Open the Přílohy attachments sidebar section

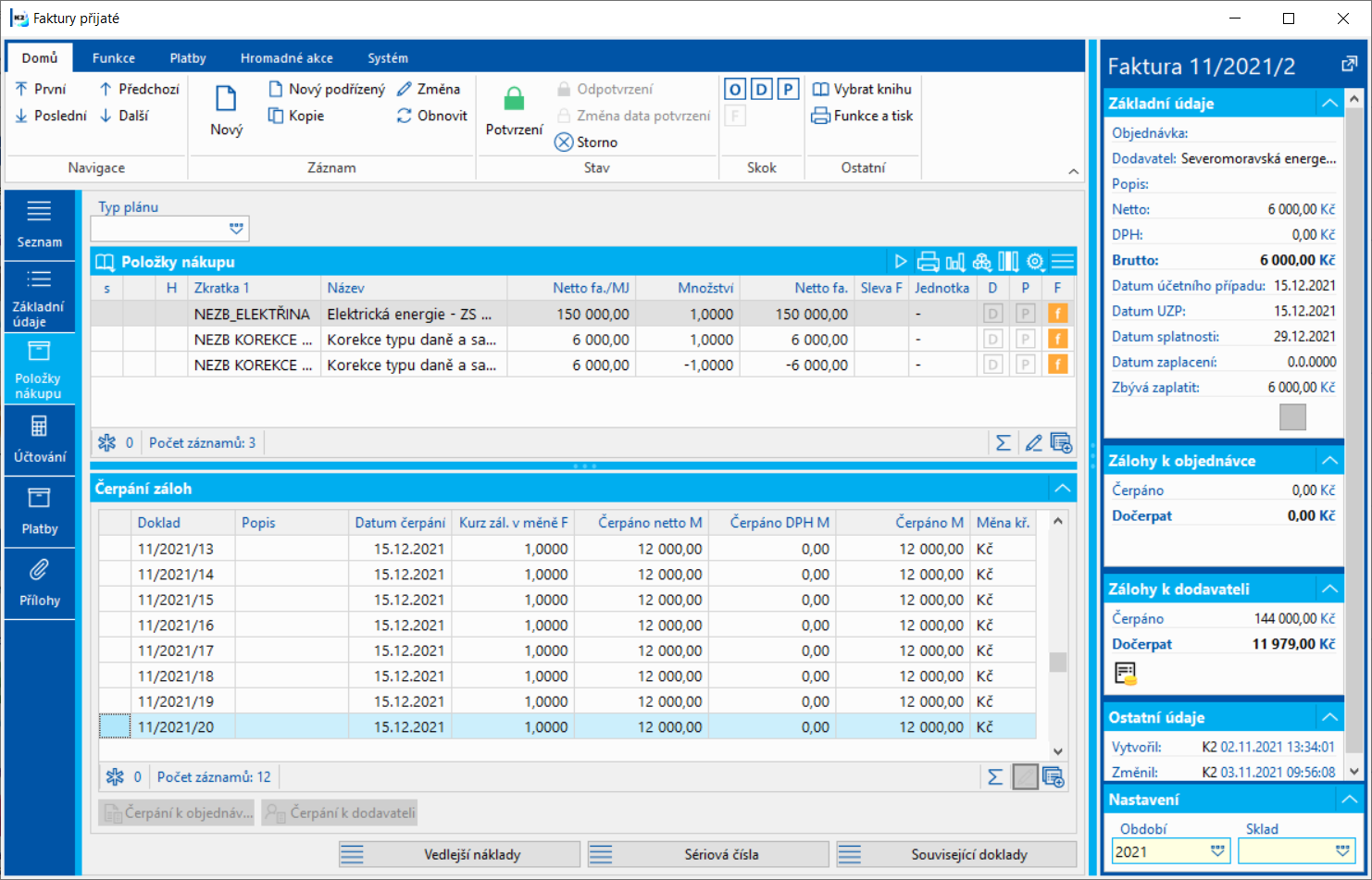pos(40,583)
